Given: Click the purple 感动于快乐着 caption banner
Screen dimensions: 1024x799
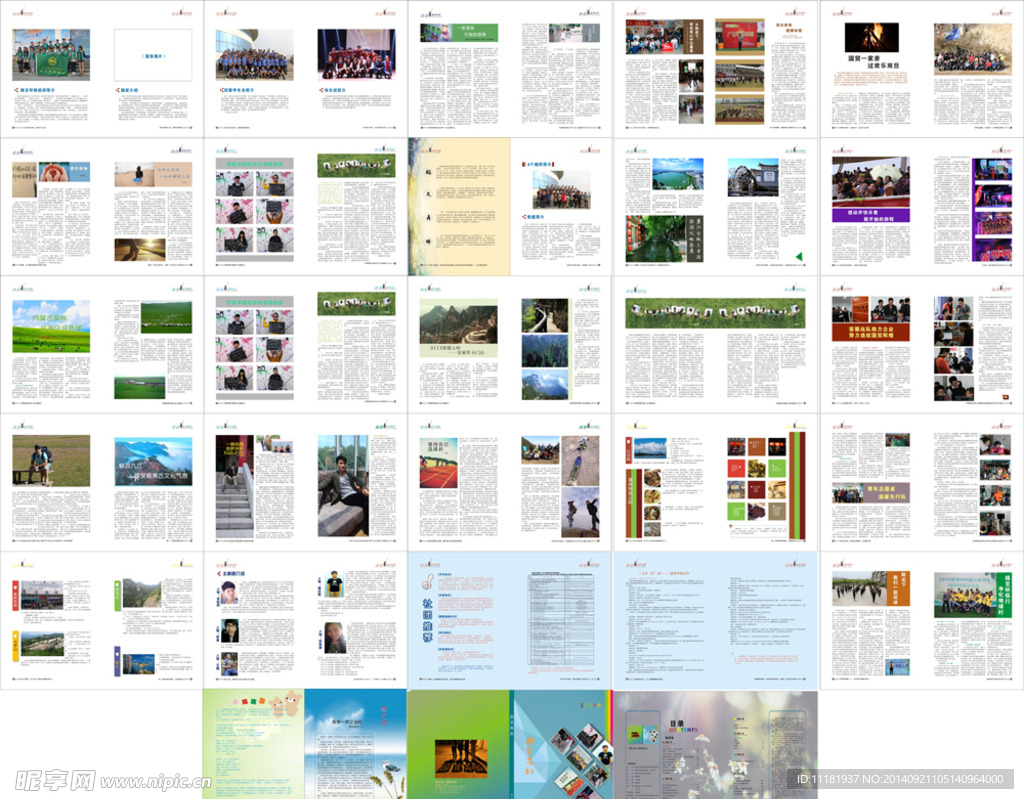Looking at the screenshot, I should (x=870, y=218).
